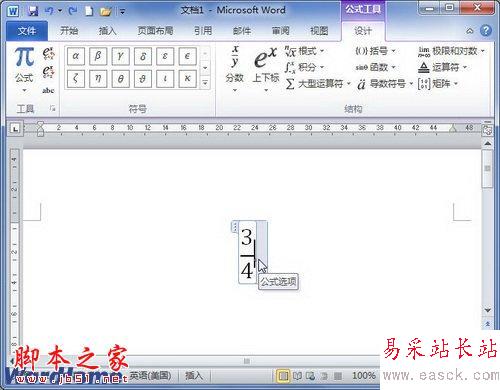Open the 大型运算符 large operator dropdown

point(318,84)
